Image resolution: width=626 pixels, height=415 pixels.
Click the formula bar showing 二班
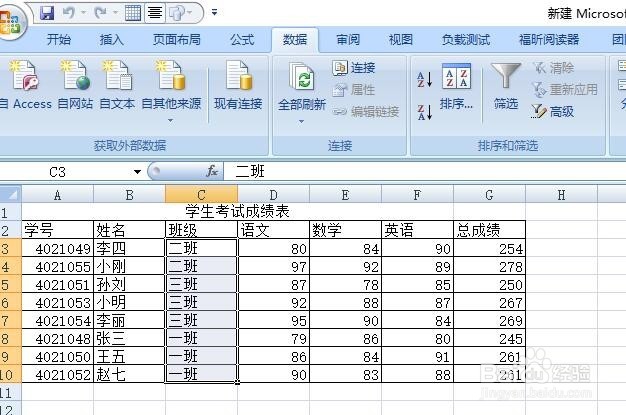click(425, 172)
